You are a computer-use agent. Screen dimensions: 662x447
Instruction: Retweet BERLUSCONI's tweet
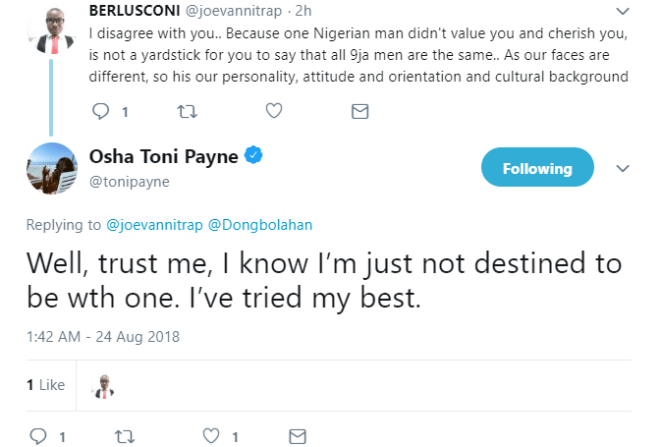click(186, 112)
